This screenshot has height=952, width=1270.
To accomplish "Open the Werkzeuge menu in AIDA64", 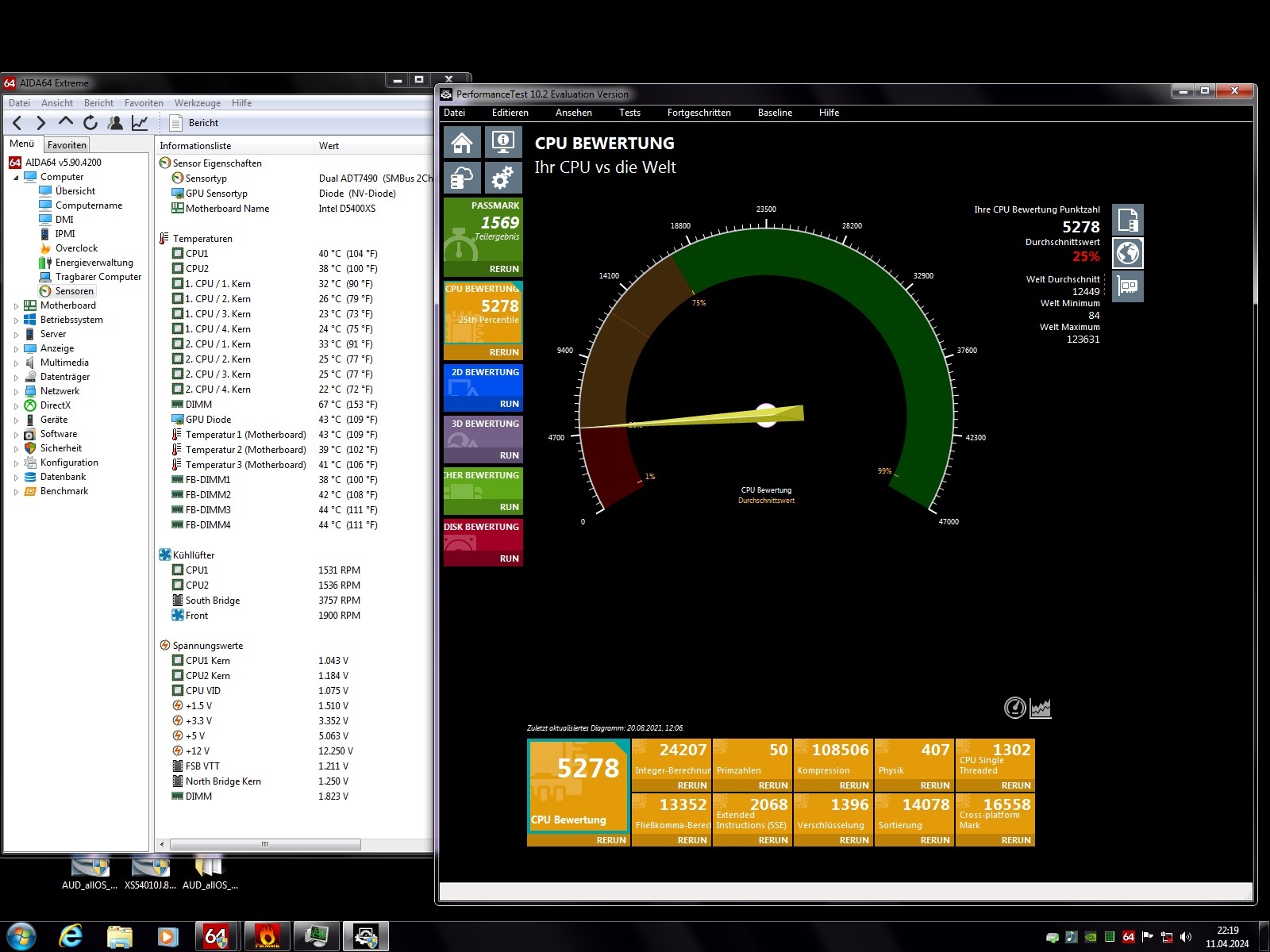I will 198,103.
